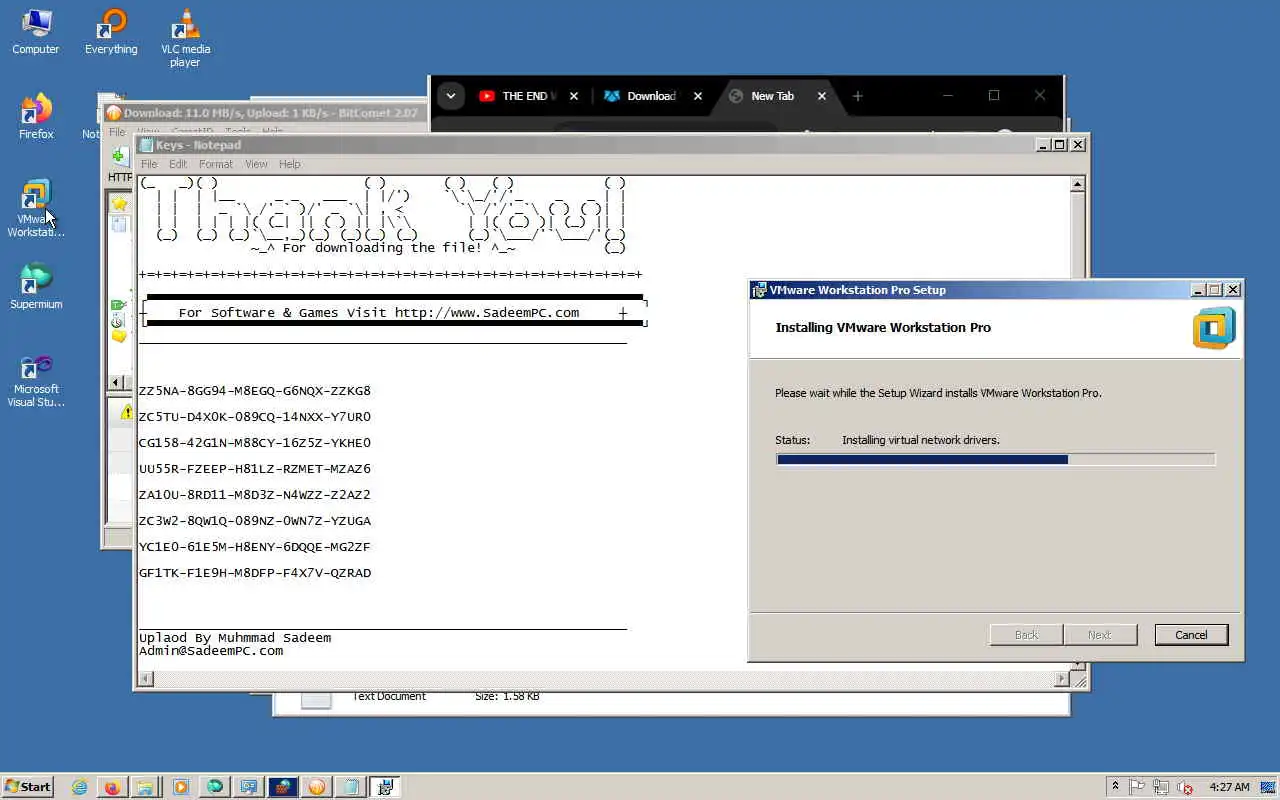Click 'Text Document' label in Explorer window

(388, 696)
